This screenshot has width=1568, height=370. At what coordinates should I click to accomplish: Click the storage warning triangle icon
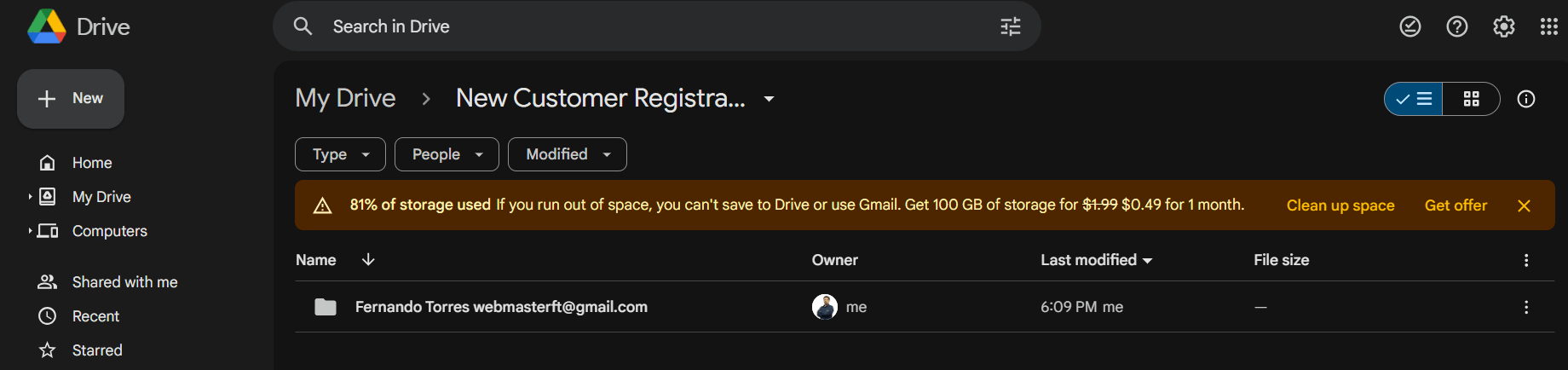[322, 205]
